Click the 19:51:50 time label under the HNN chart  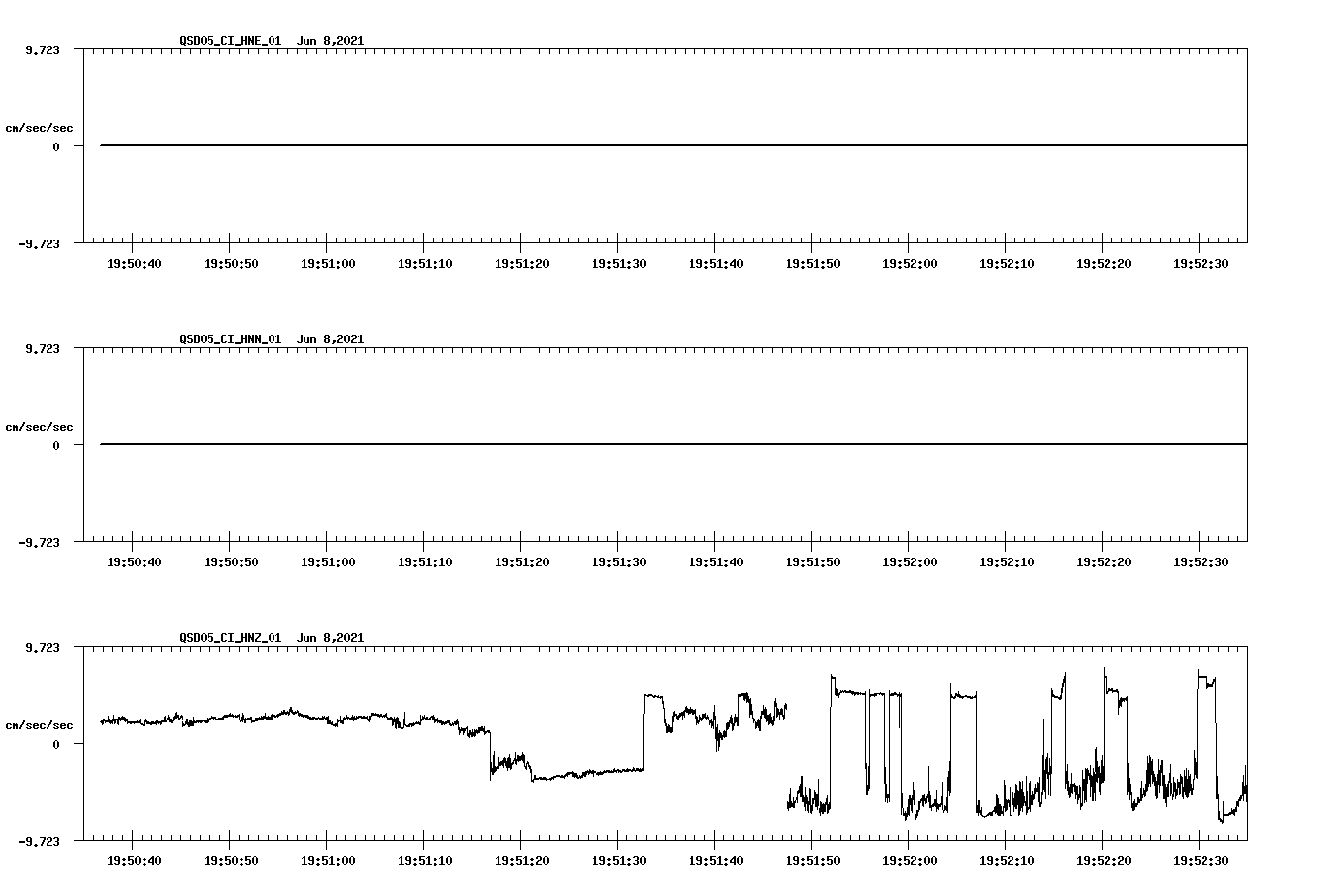click(813, 562)
